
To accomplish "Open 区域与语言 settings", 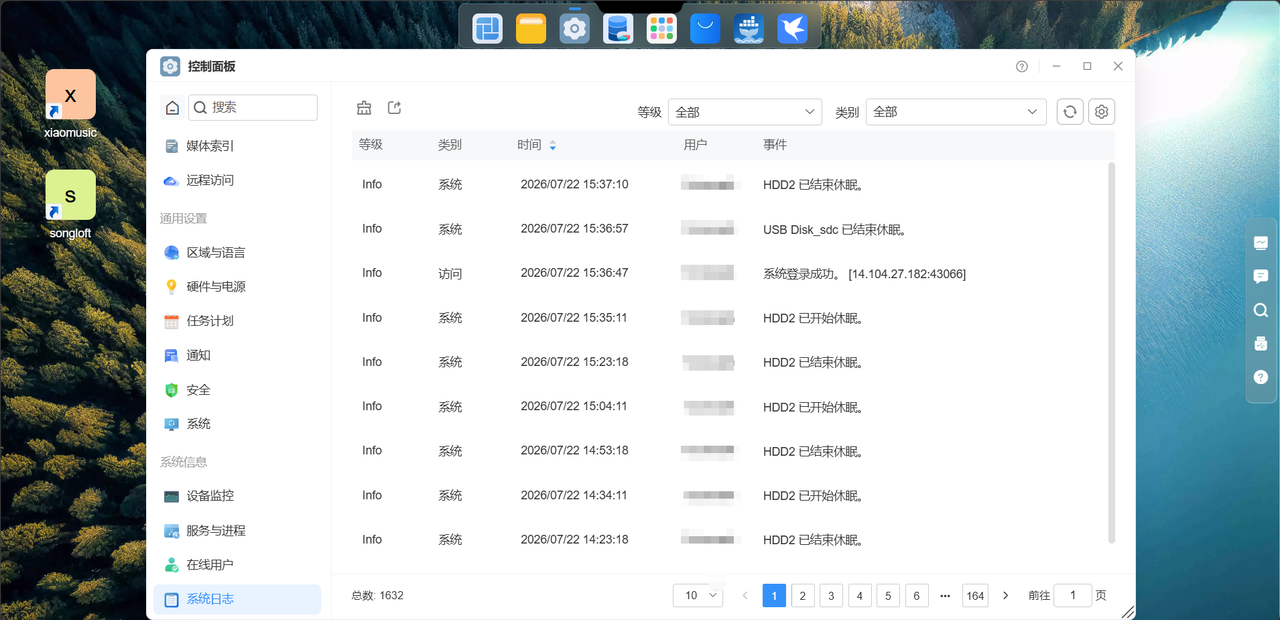I will 237,252.
